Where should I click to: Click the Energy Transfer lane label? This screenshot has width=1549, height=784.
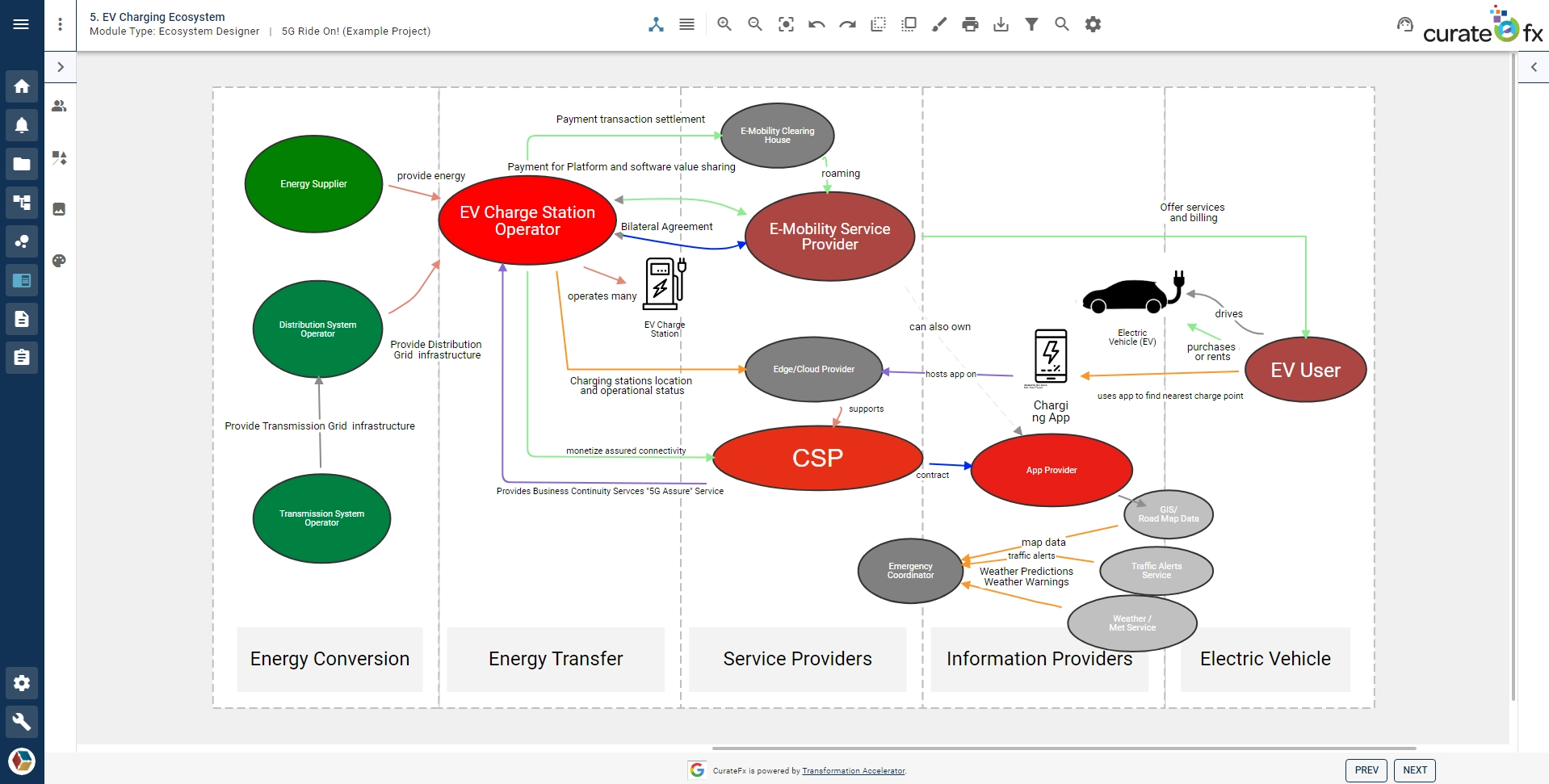[x=556, y=659]
